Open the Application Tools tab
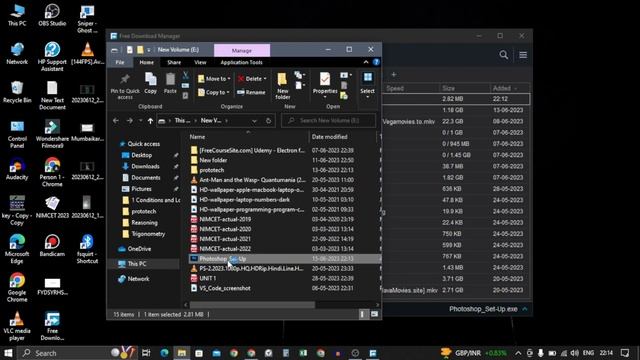Image resolution: width=640 pixels, height=360 pixels. [241, 62]
